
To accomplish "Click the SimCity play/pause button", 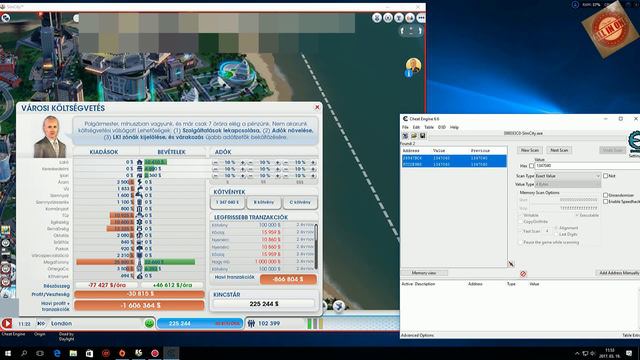I will [x=7, y=323].
